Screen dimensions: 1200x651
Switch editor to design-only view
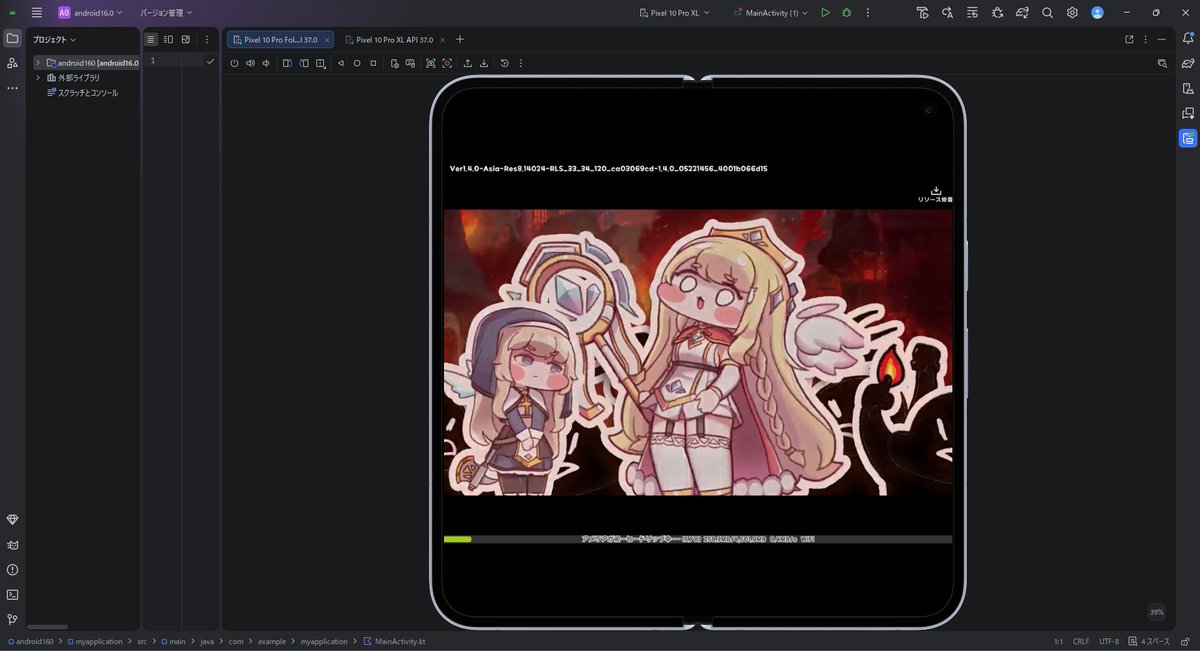[x=185, y=39]
